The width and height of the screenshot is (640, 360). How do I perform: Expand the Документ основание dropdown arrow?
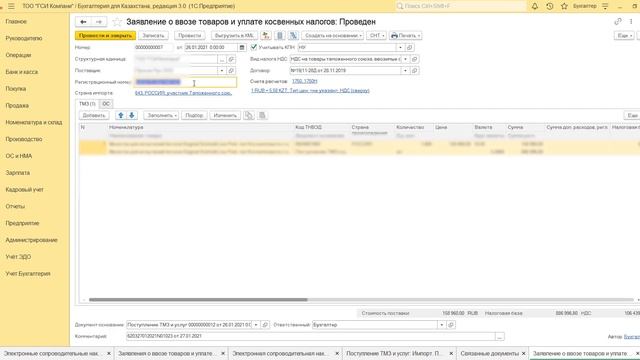coord(256,325)
